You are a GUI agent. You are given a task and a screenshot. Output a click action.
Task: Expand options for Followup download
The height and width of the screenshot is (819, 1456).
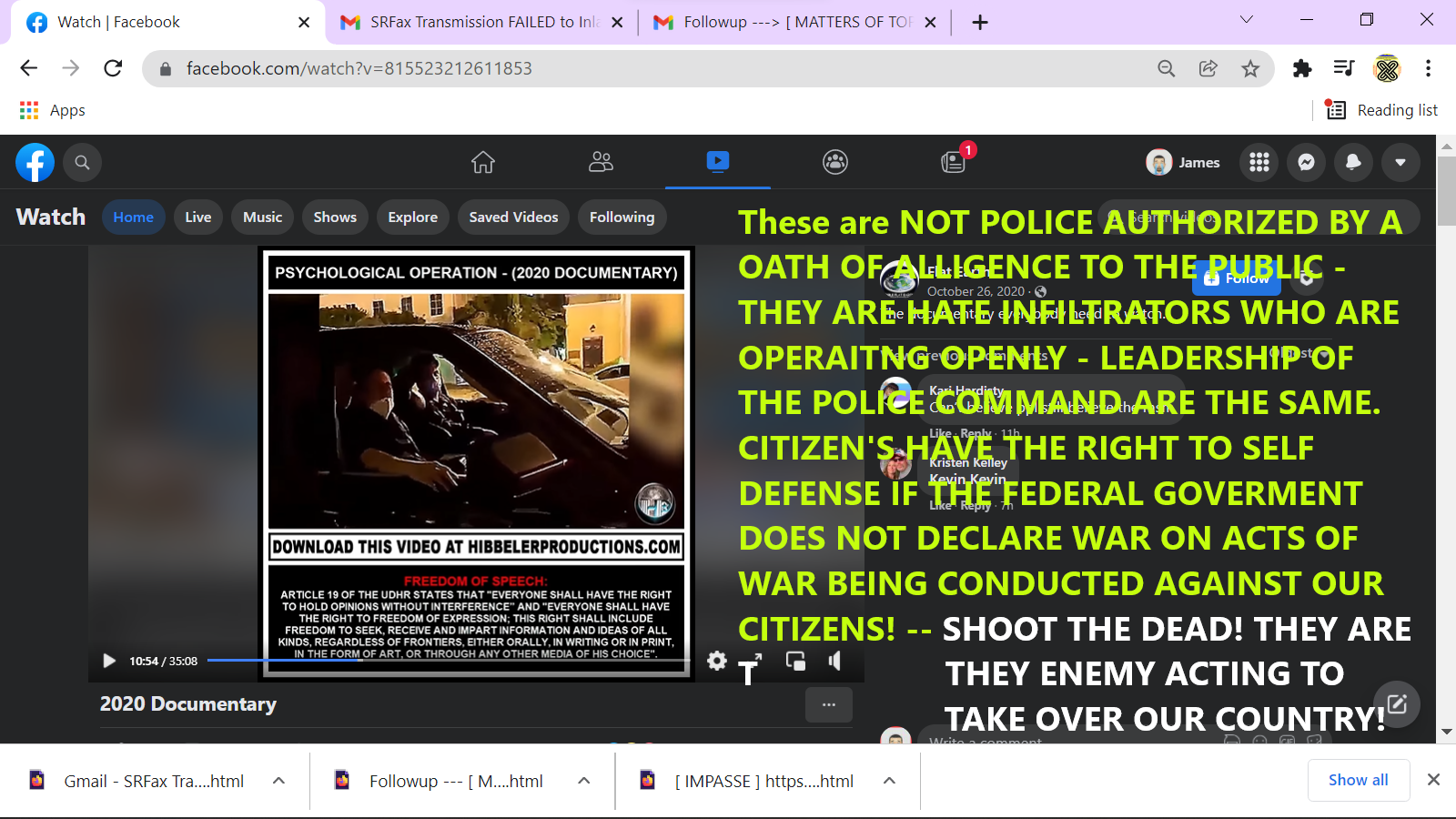coord(584,781)
